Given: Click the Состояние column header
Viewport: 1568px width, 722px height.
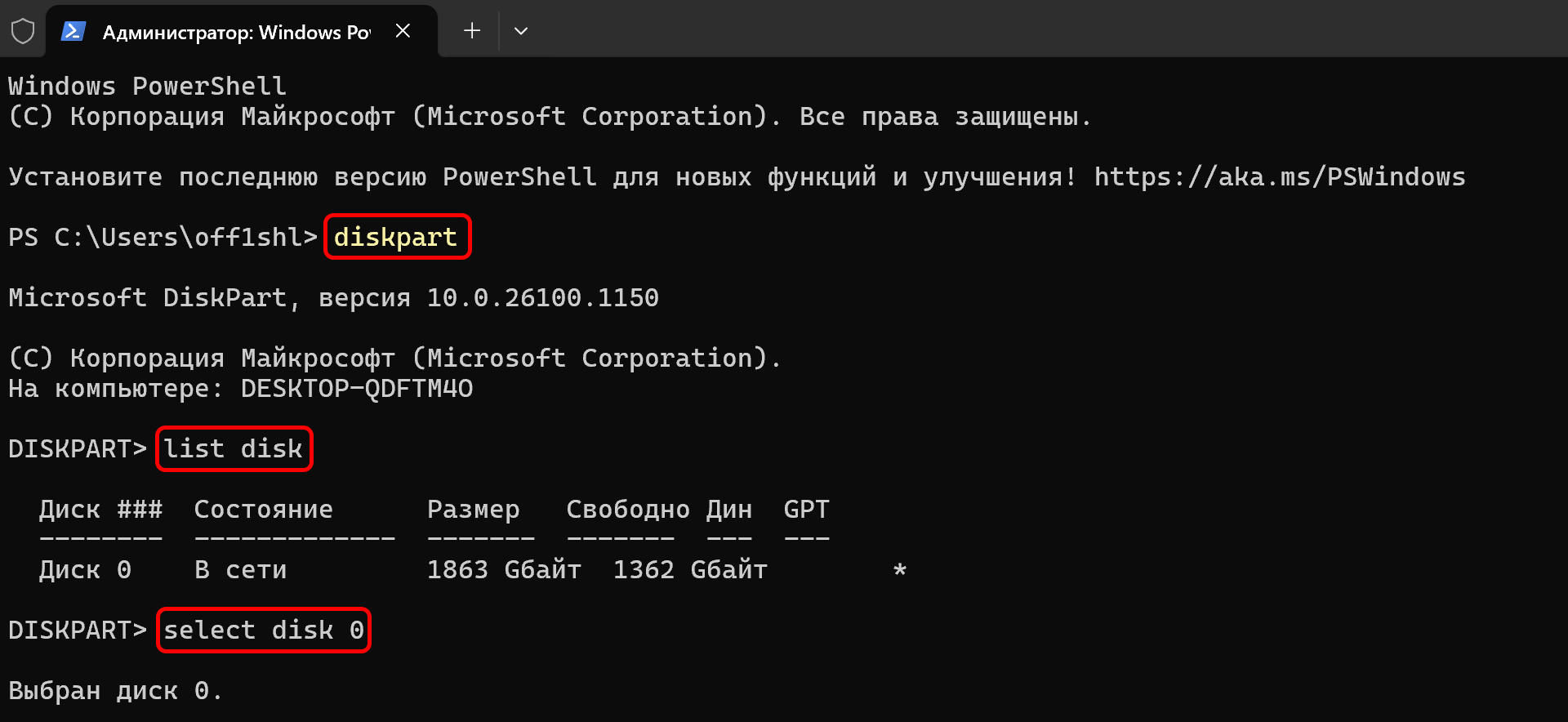Looking at the screenshot, I should point(263,509).
